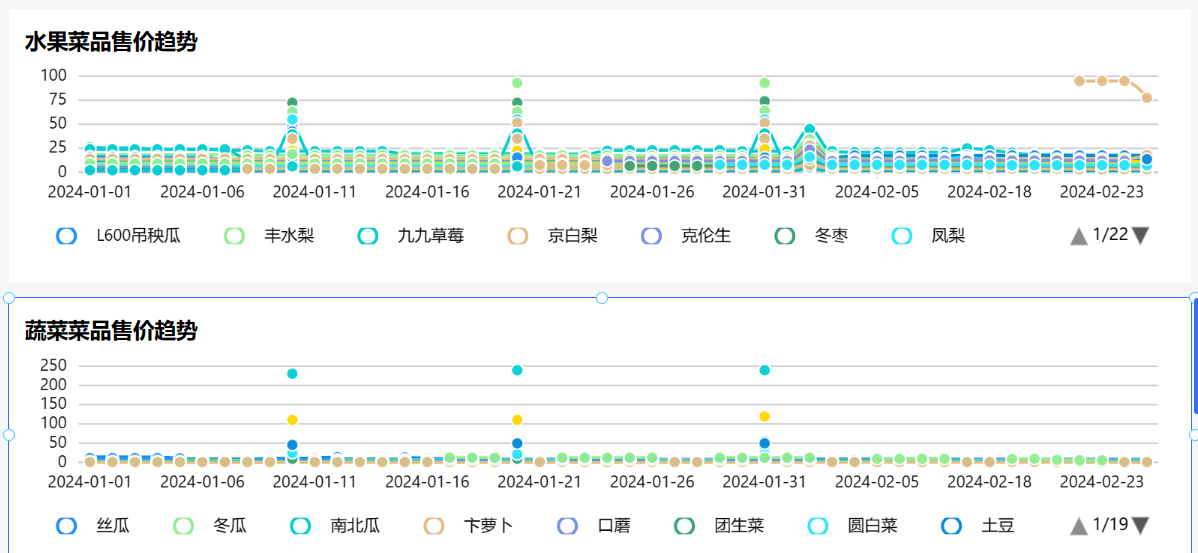This screenshot has width=1198, height=553.
Task: Click the 克伦生 legend marker icon
Action: [x=651, y=236]
